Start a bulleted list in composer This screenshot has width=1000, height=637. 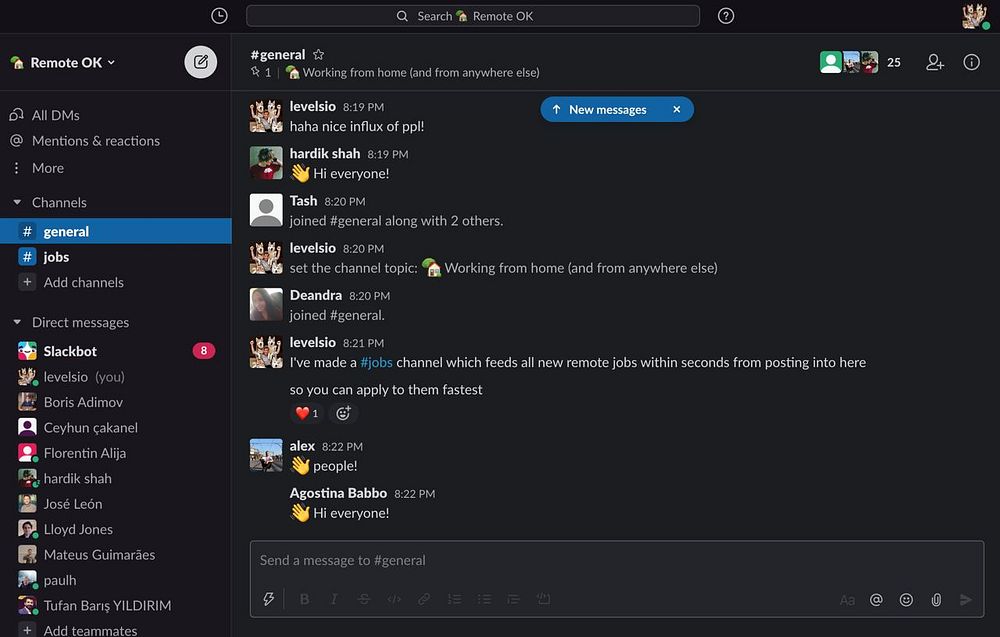[485, 599]
